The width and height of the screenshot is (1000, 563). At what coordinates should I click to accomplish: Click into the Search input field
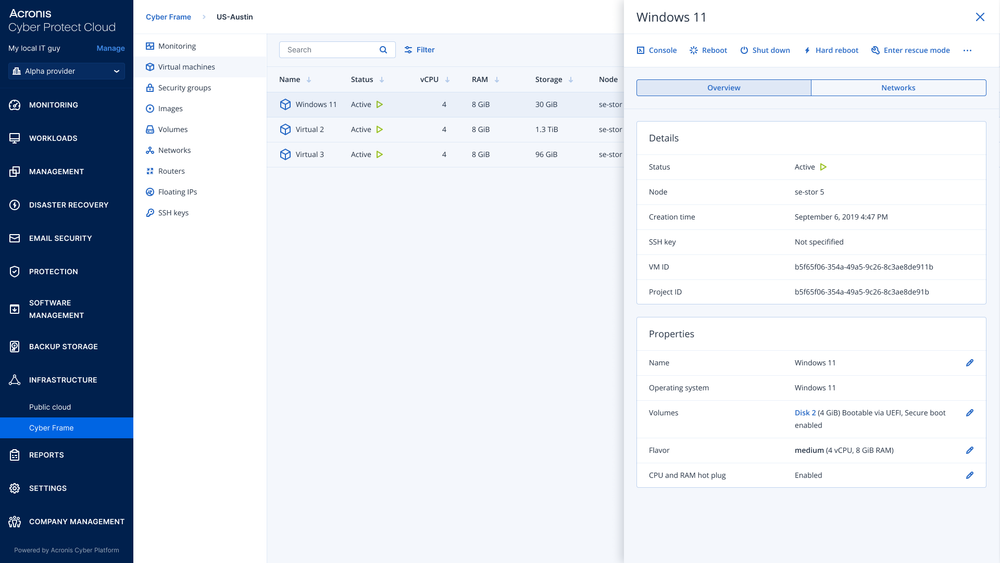328,50
